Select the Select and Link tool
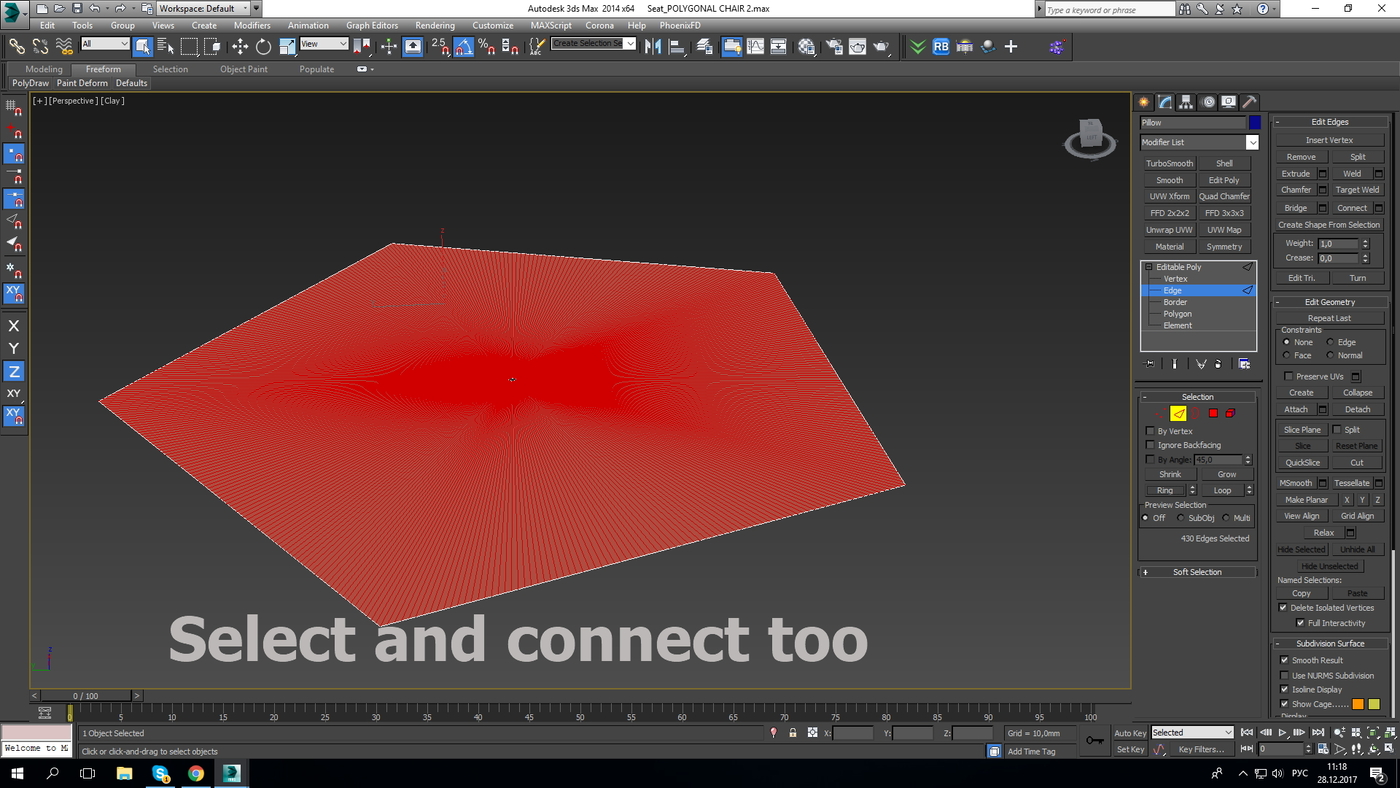Viewport: 1400px width, 788px height. 17,46
